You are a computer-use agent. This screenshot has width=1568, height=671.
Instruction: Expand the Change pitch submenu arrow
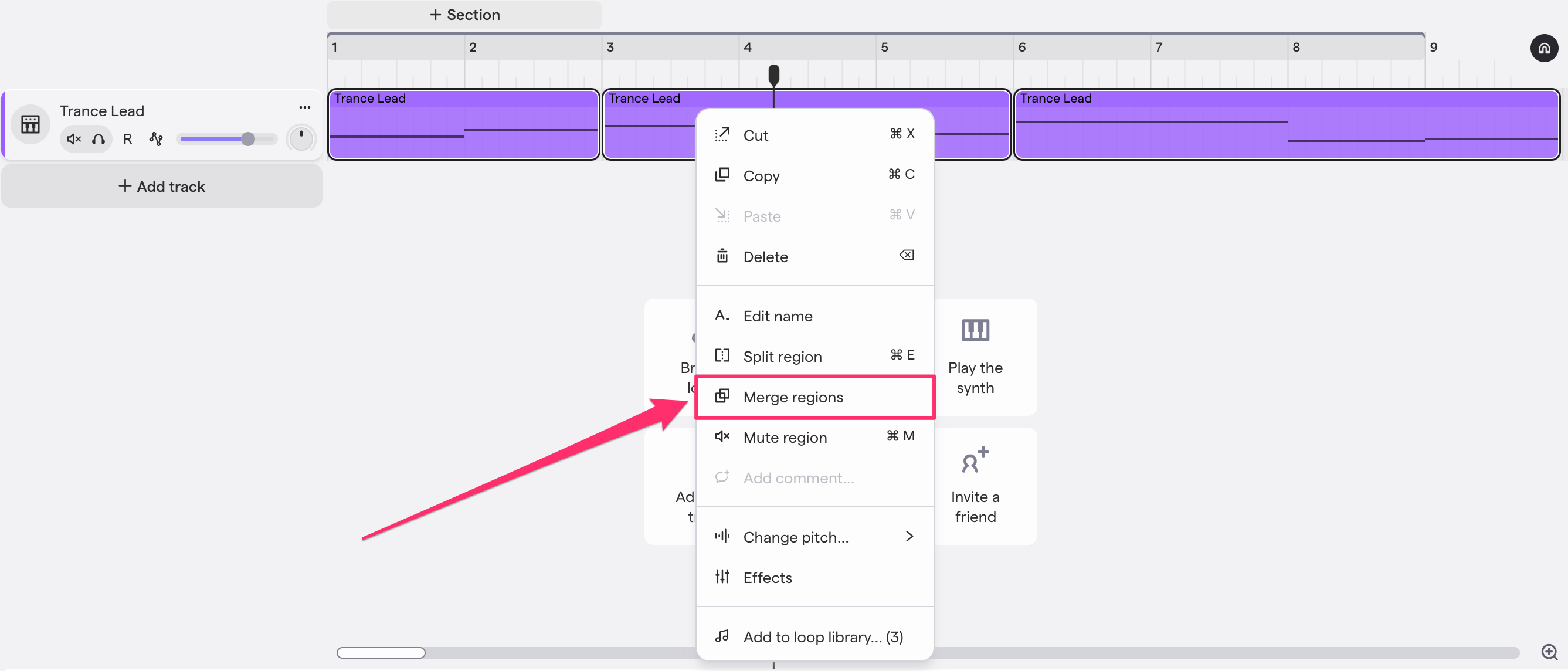pyautogui.click(x=909, y=537)
